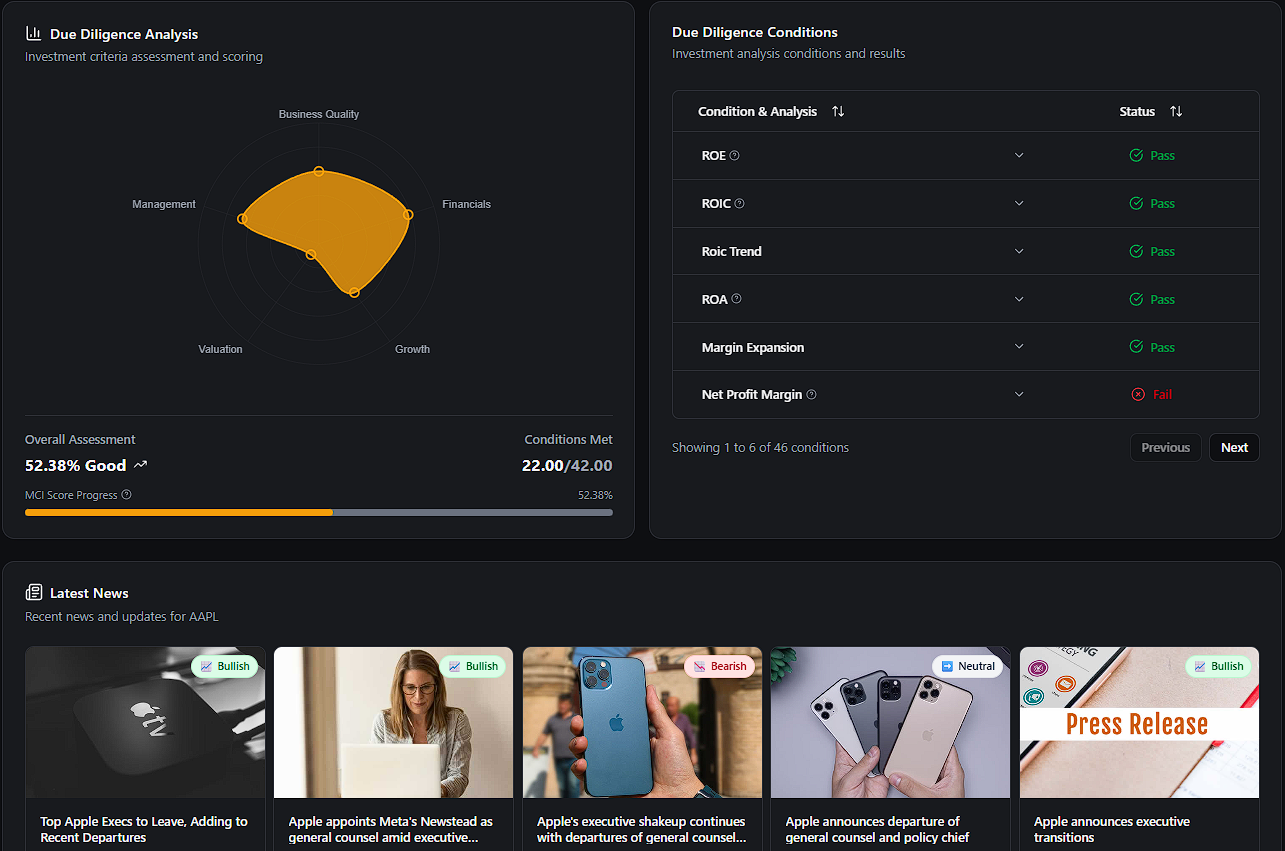Click the bar chart icon beside Due Diligence Analysis
This screenshot has height=851, width=1285.
33,33
